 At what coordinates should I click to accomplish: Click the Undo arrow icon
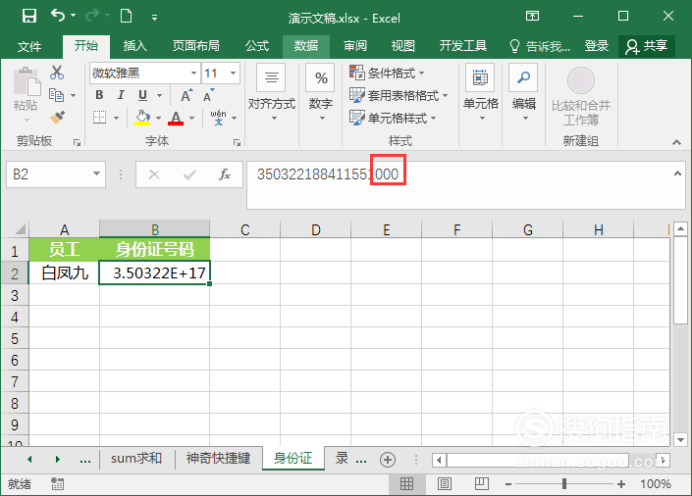[x=58, y=15]
